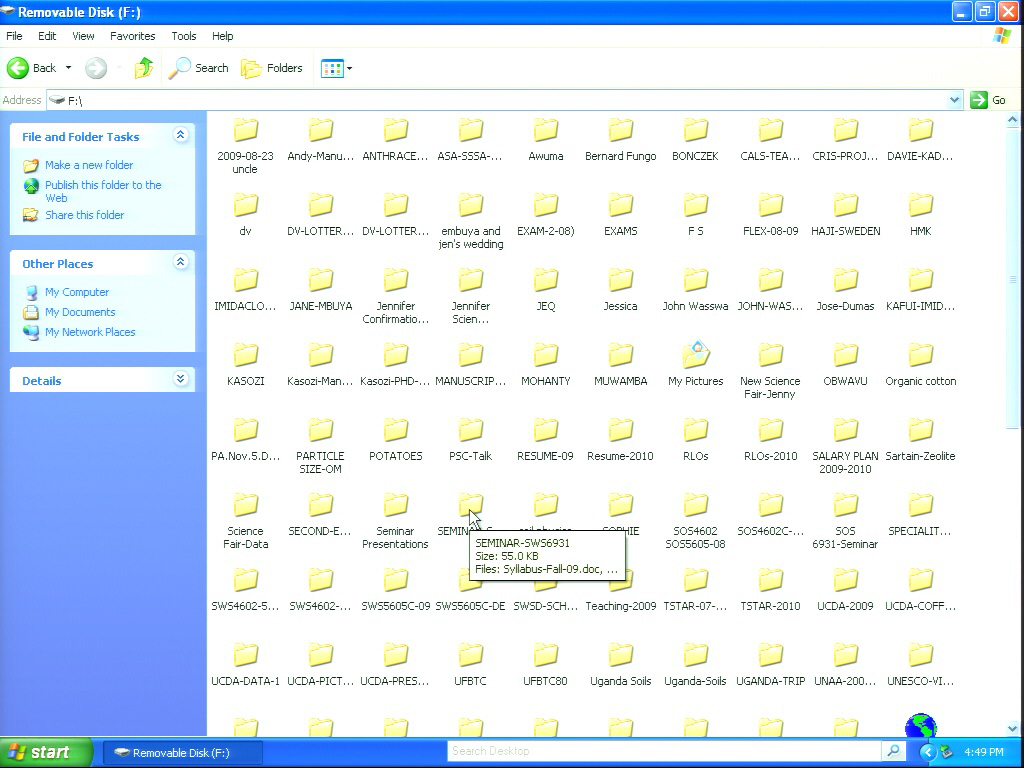The image size is (1024, 768).
Task: Open the Windows start menu
Action: click(x=46, y=752)
